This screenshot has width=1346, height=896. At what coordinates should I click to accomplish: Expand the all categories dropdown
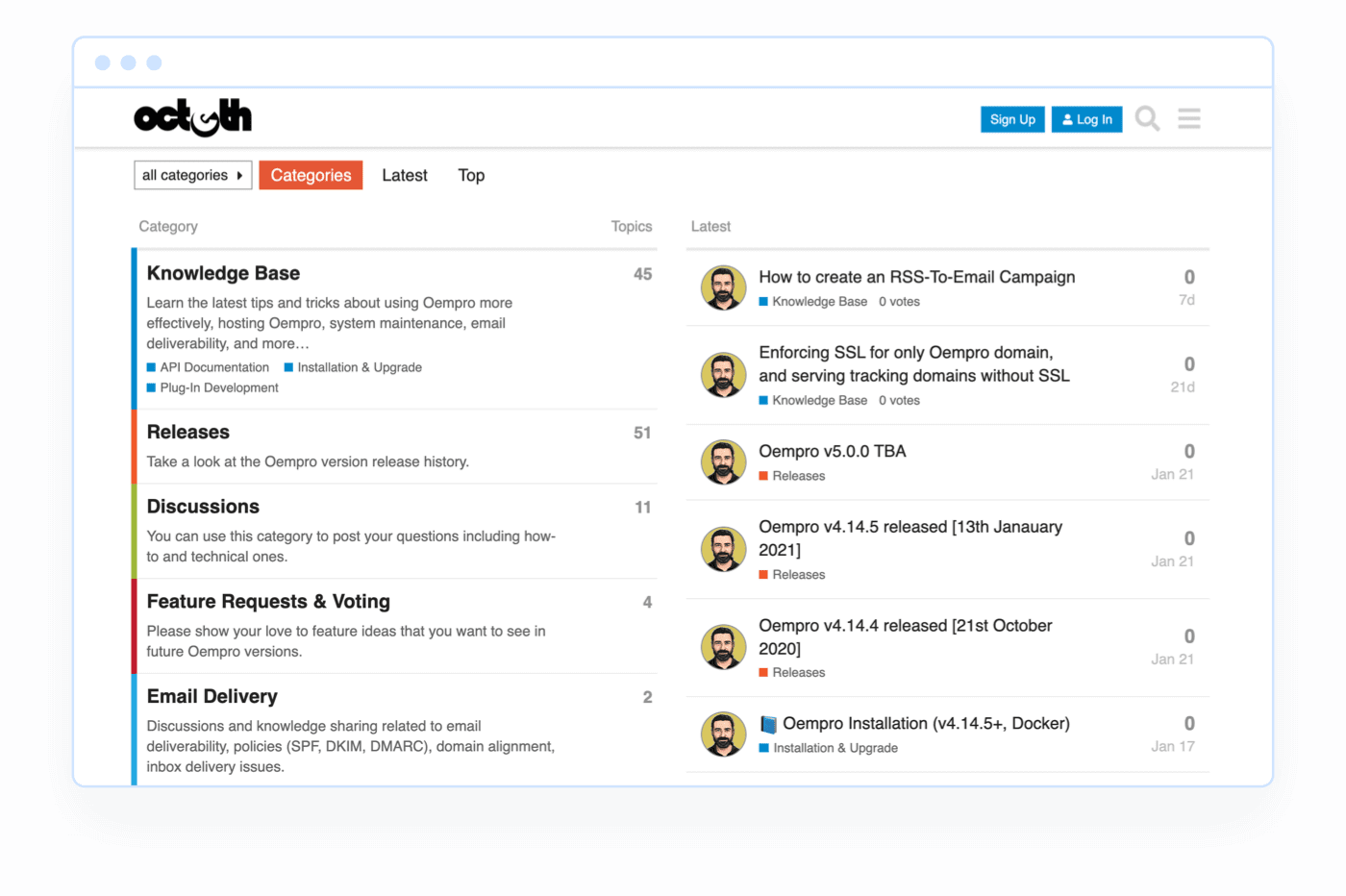click(x=192, y=175)
